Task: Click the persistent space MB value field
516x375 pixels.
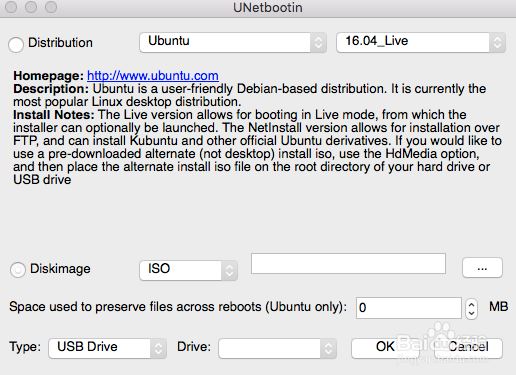Action: coord(409,308)
